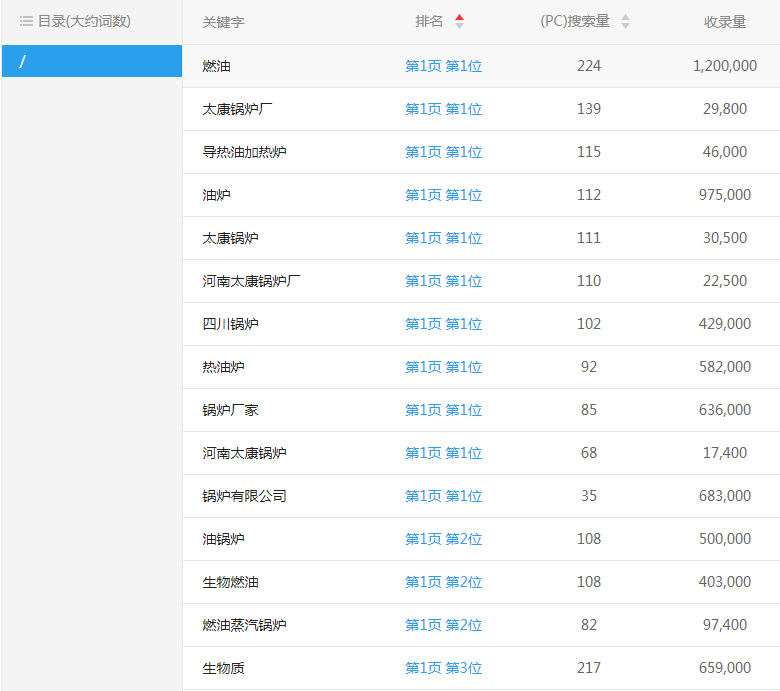Viewport: 780px width, 691px height.
Task: Click the list icon beside 目录(大约词数)
Action: point(26,21)
